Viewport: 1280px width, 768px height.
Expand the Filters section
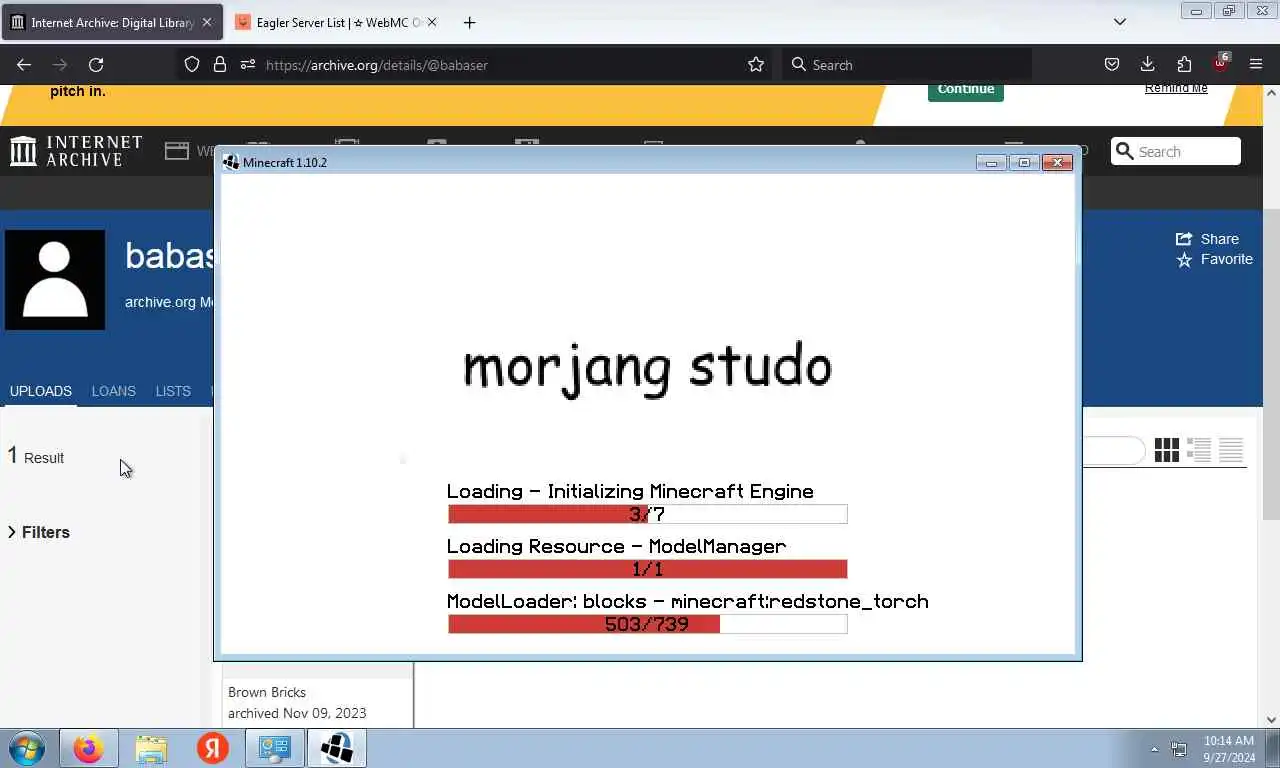coord(38,532)
